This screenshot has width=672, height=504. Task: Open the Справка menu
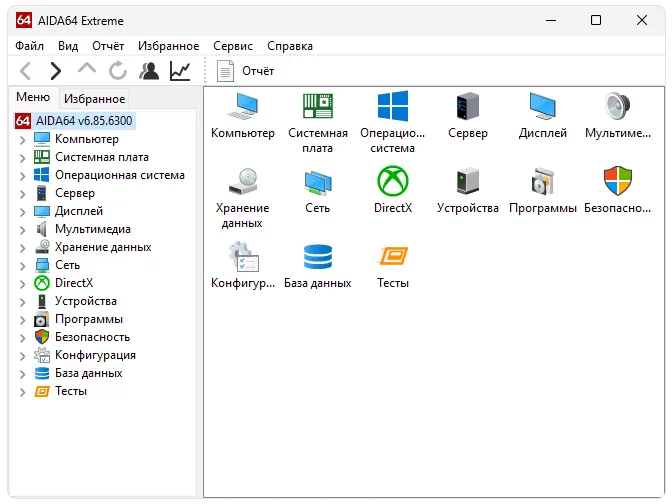(290, 46)
